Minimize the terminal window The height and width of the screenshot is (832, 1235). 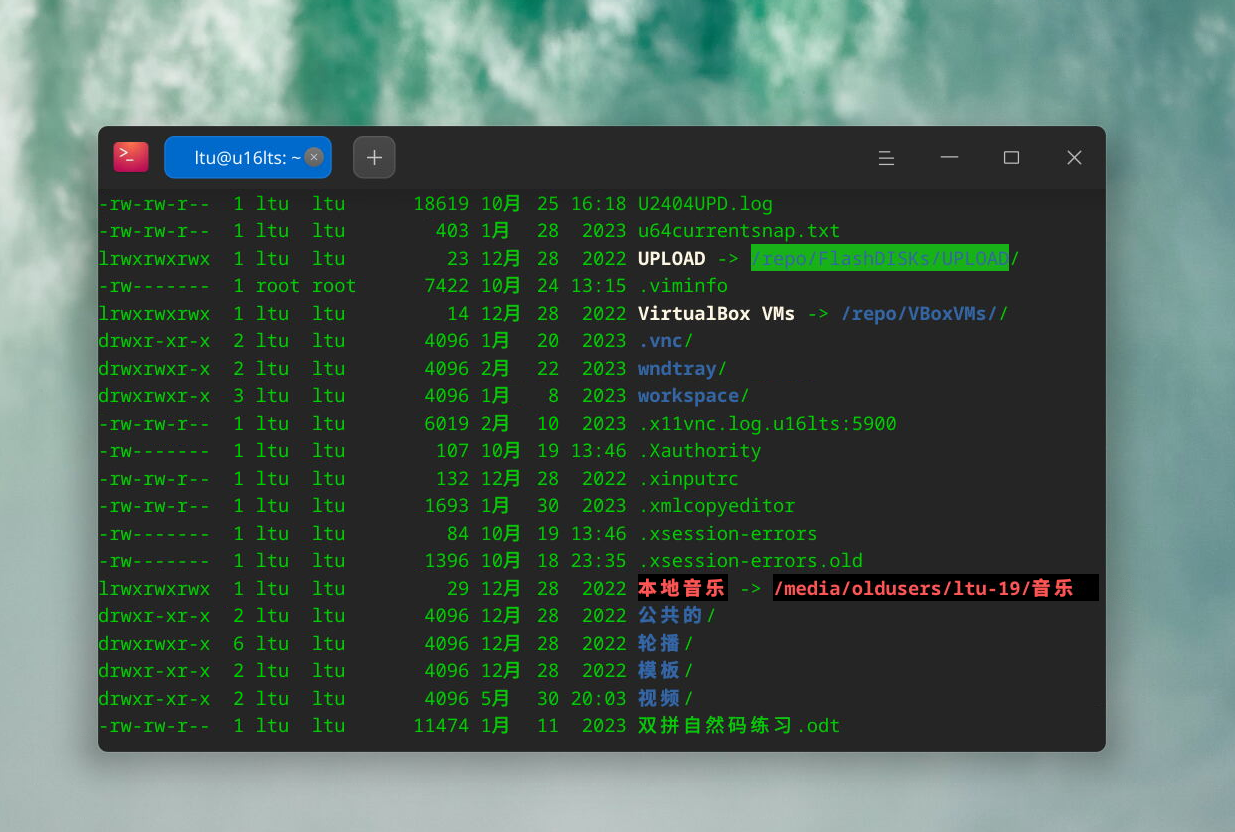click(x=949, y=157)
